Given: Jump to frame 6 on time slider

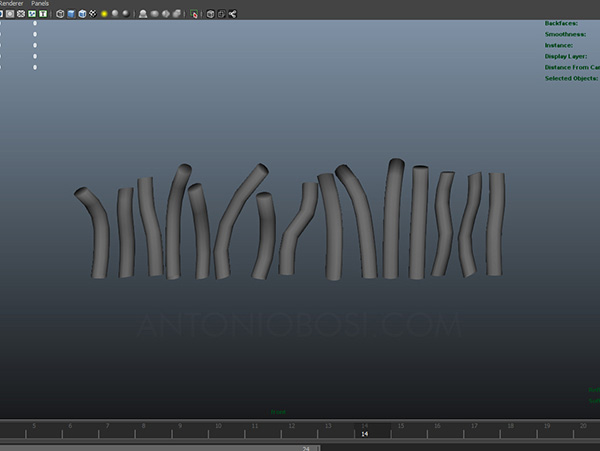Looking at the screenshot, I should [70, 426].
